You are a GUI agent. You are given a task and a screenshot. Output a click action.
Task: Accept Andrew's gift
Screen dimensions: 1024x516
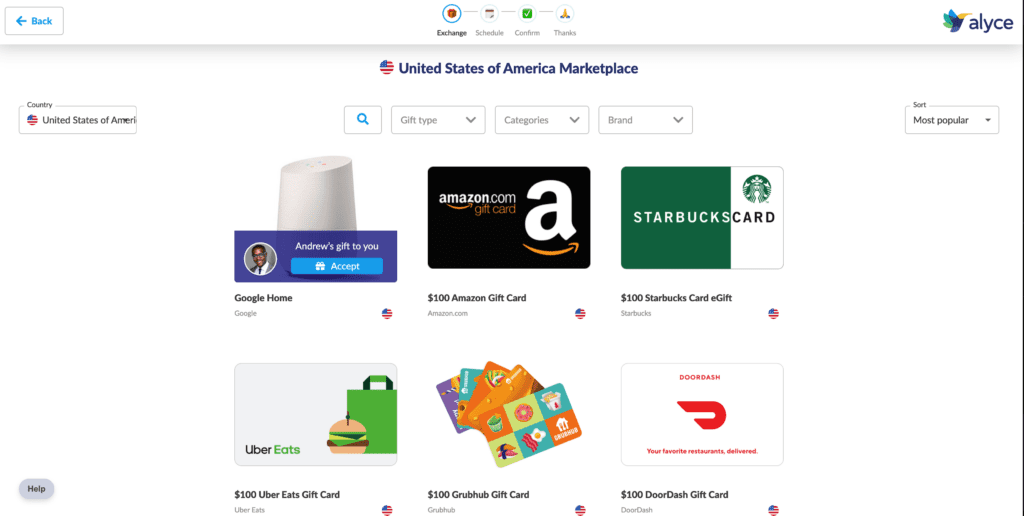(x=337, y=266)
